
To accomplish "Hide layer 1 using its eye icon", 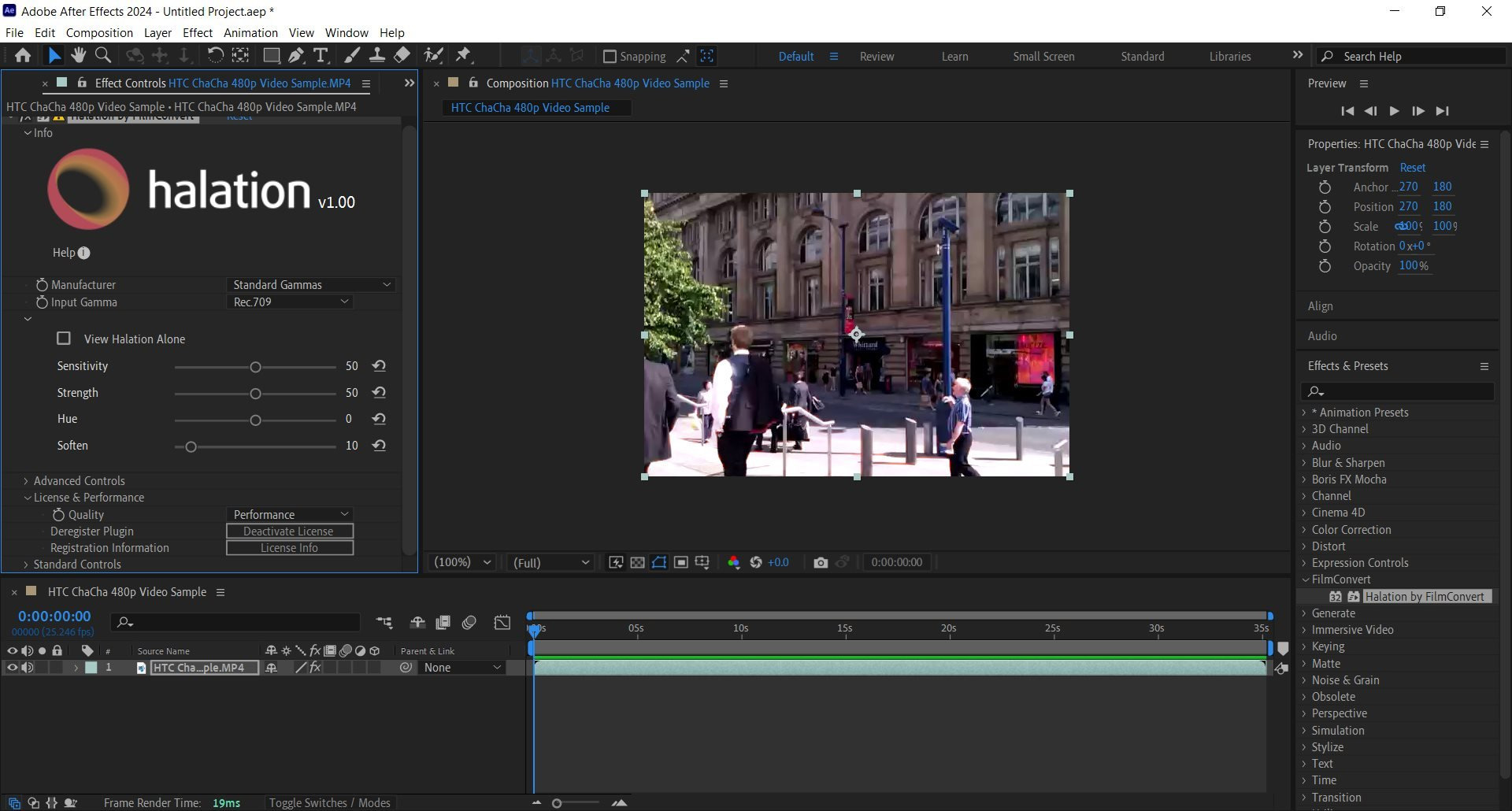I will (x=12, y=668).
